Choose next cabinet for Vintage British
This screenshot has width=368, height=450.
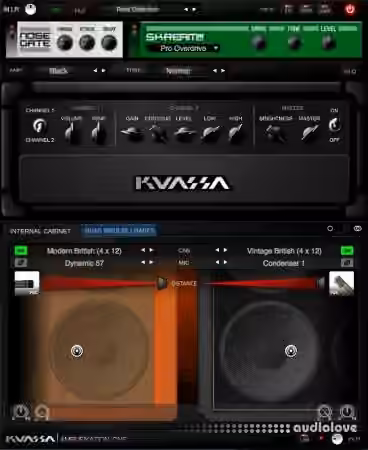(x=226, y=250)
